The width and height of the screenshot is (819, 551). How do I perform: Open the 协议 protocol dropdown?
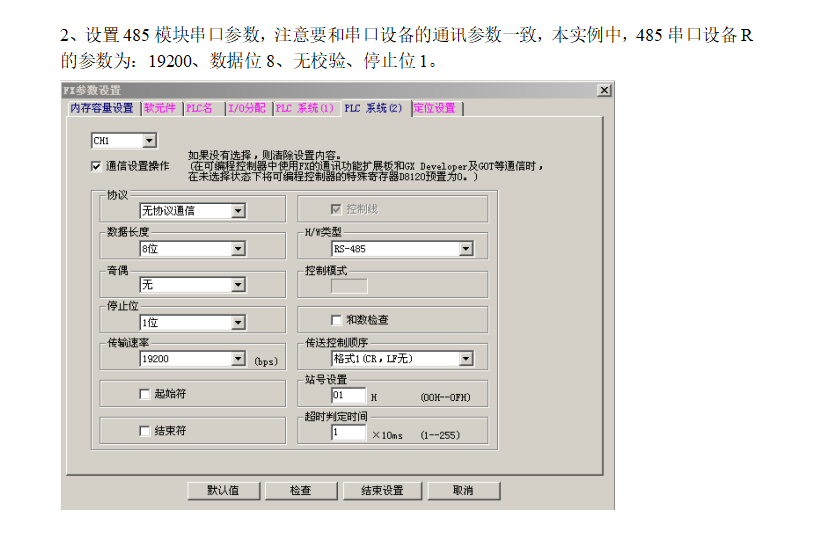tap(238, 211)
